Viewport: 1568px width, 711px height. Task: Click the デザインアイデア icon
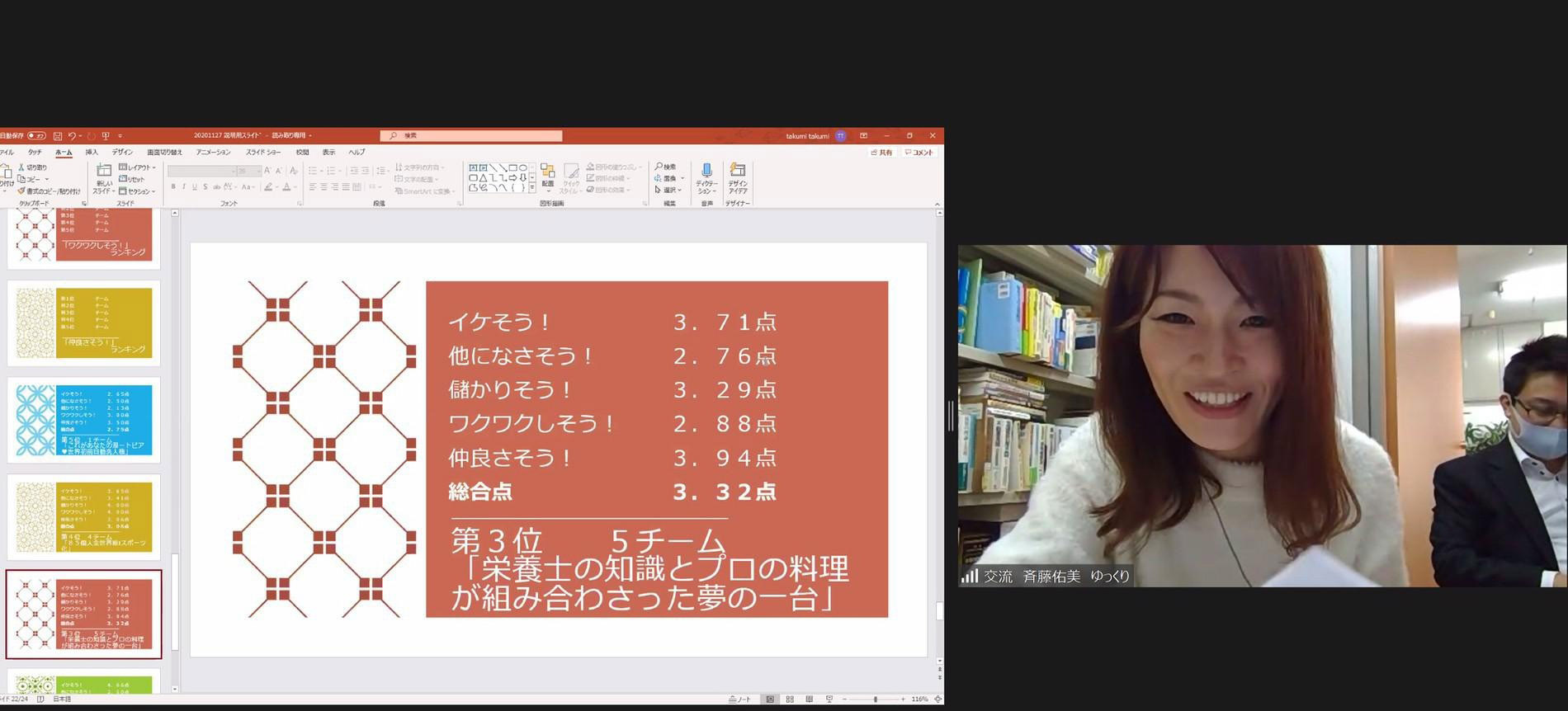(738, 170)
